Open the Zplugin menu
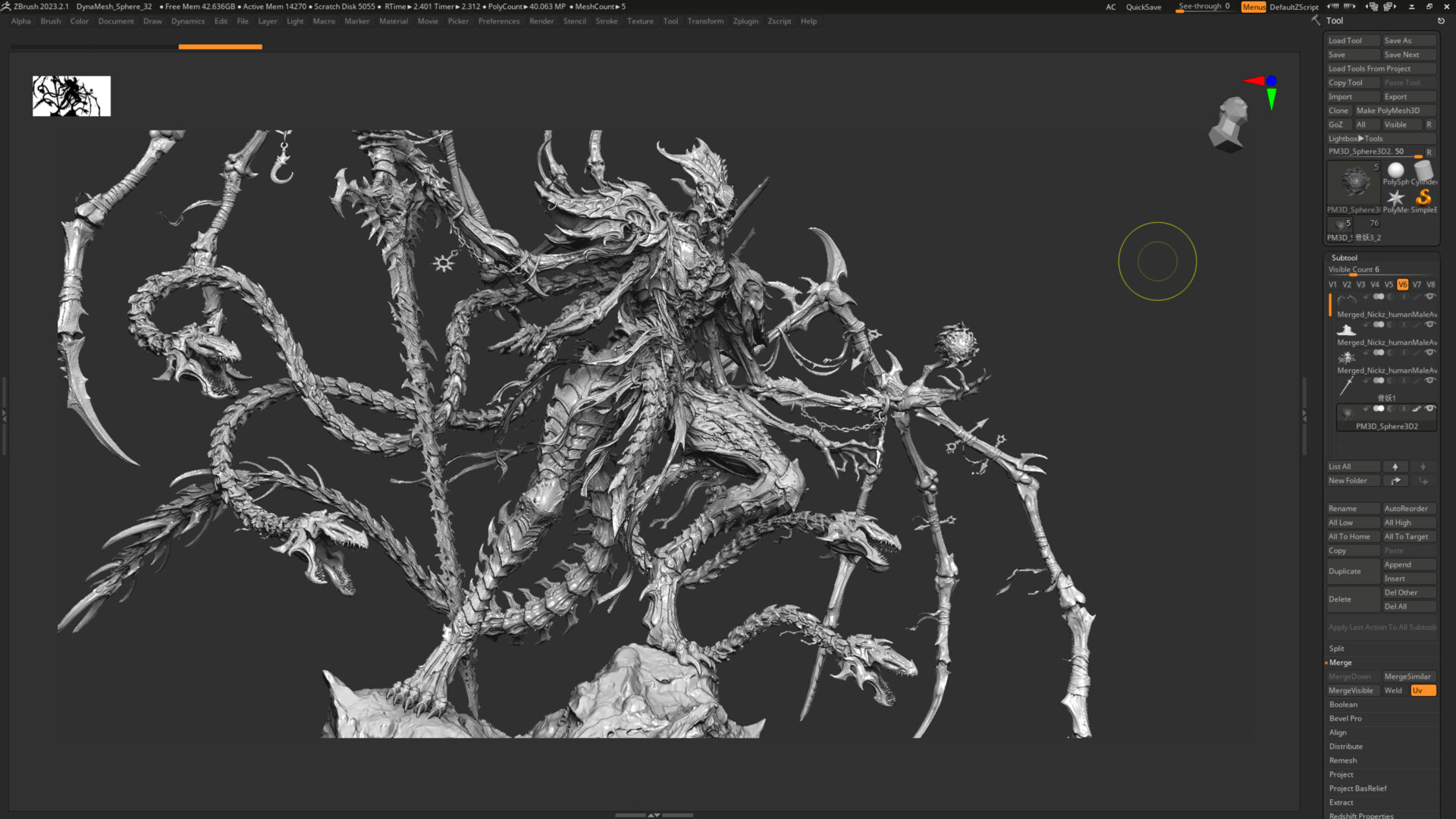This screenshot has height=819, width=1456. click(745, 21)
